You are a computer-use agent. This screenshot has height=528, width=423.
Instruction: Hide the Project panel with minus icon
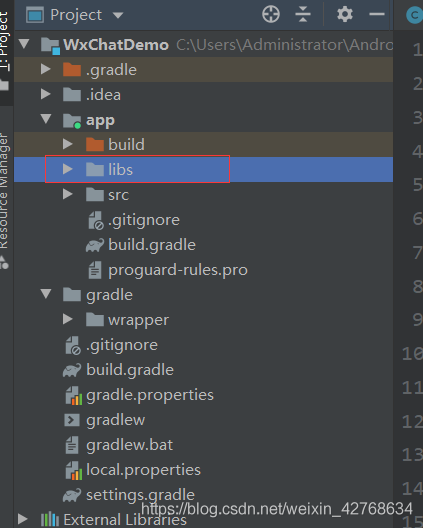377,14
